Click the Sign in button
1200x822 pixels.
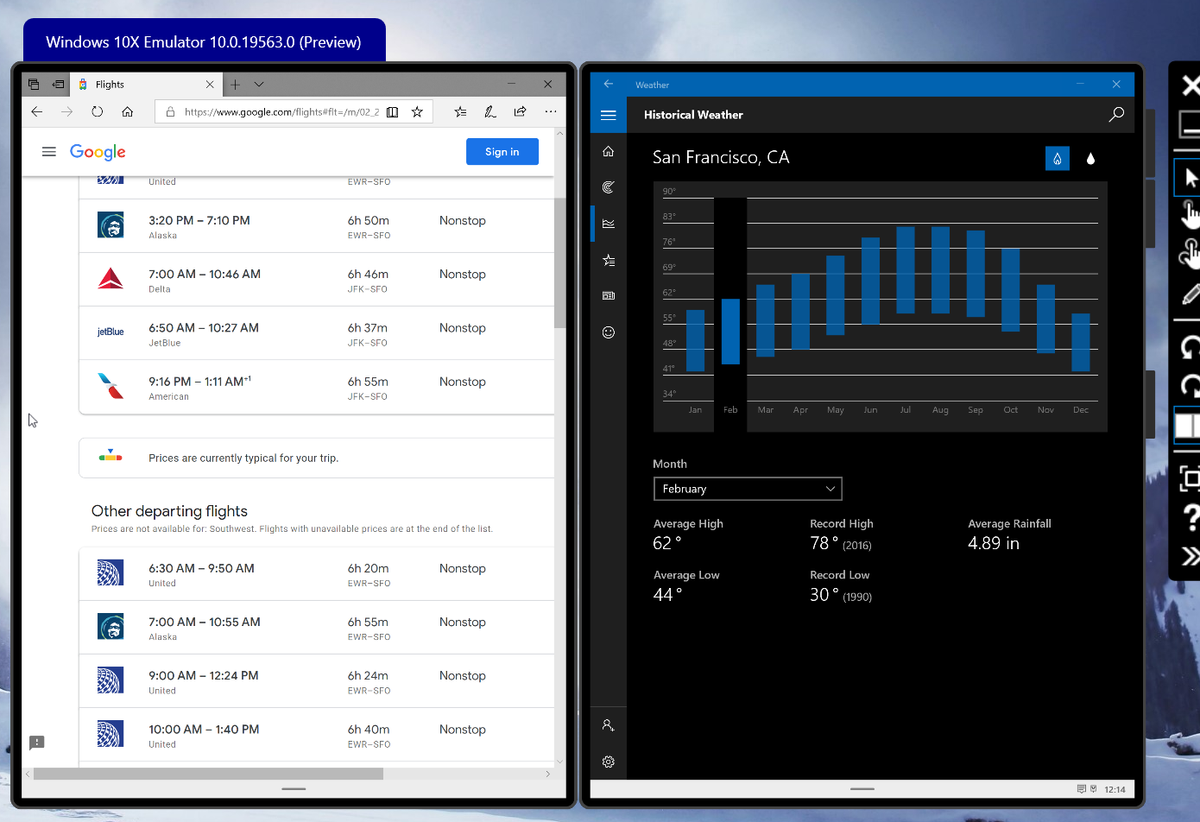(x=502, y=152)
